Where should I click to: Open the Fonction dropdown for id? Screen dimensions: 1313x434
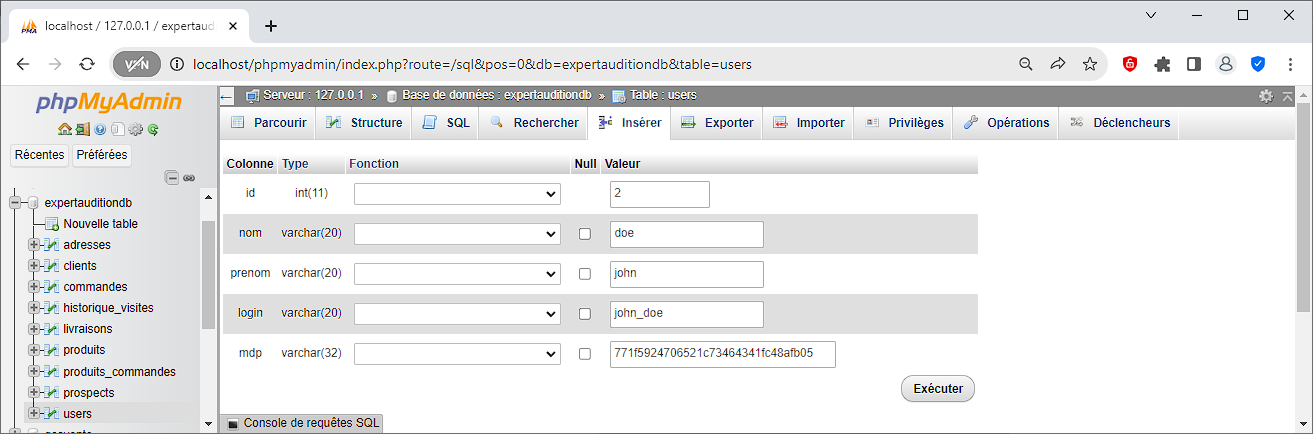coord(457,194)
